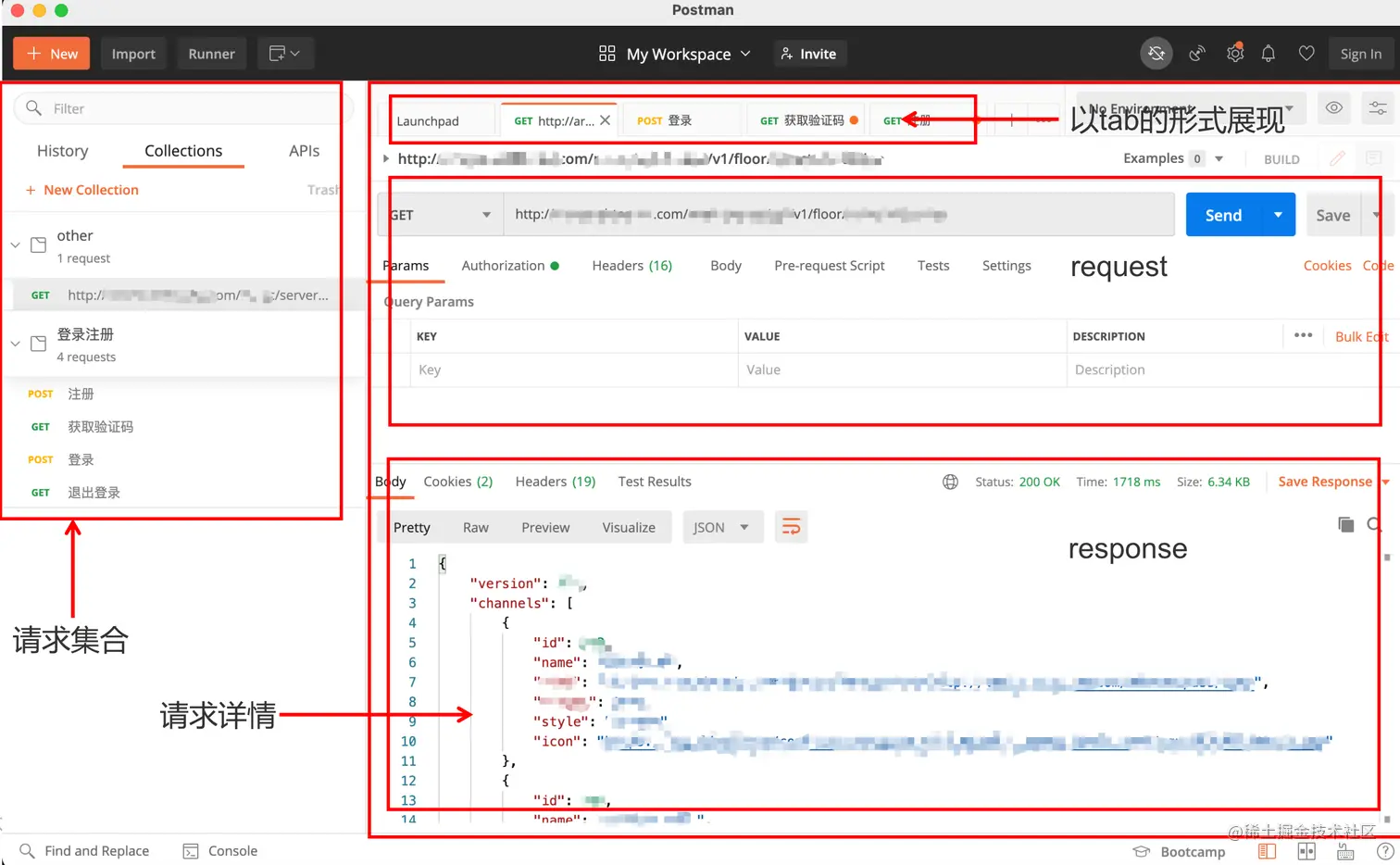Focus the sidebar Filter field
1400x865 pixels.
click(x=183, y=108)
